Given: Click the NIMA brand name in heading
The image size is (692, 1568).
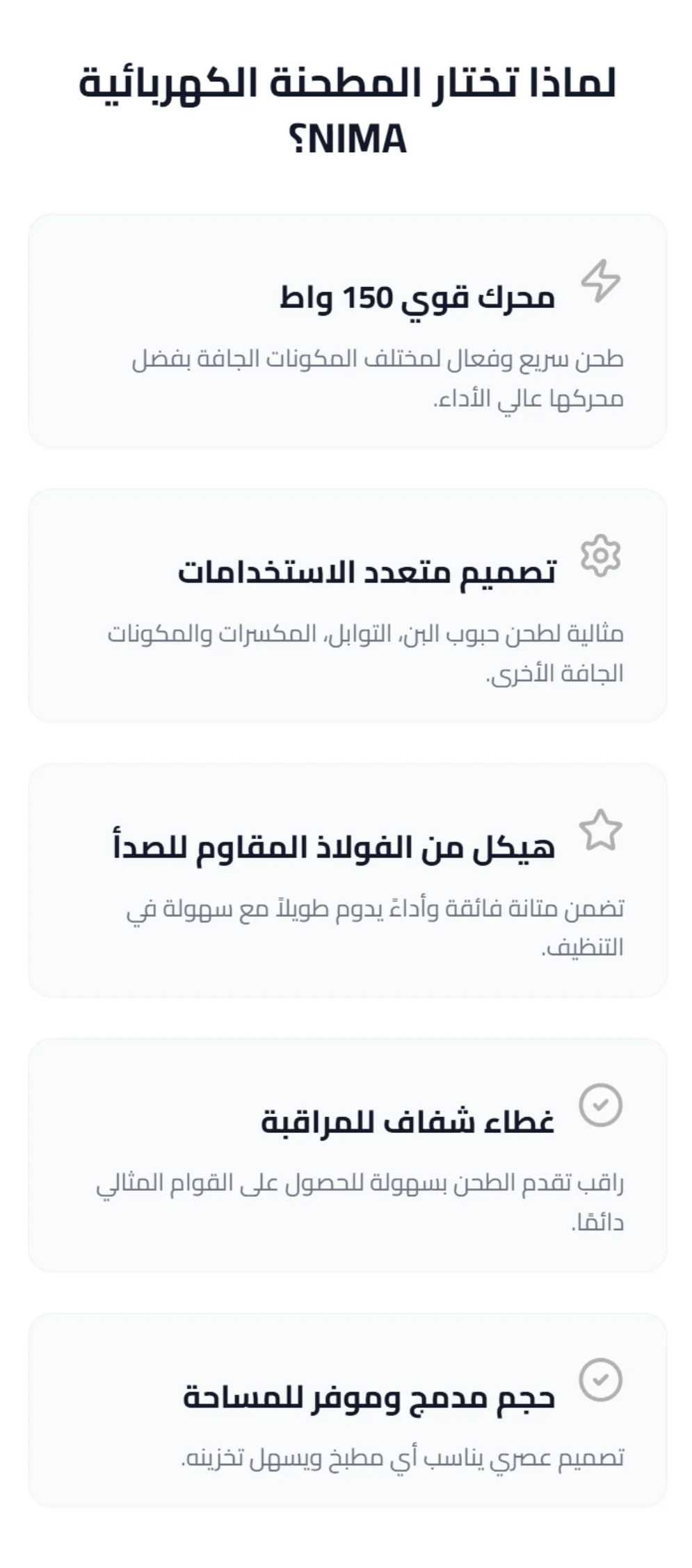Looking at the screenshot, I should (356, 140).
